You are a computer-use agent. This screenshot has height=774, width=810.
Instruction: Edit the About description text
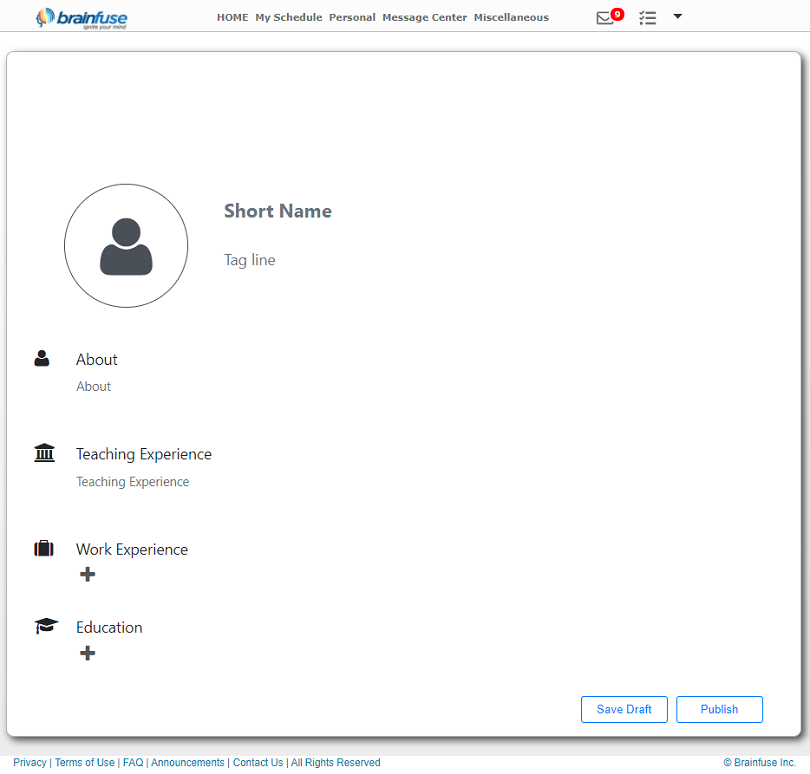pos(94,386)
